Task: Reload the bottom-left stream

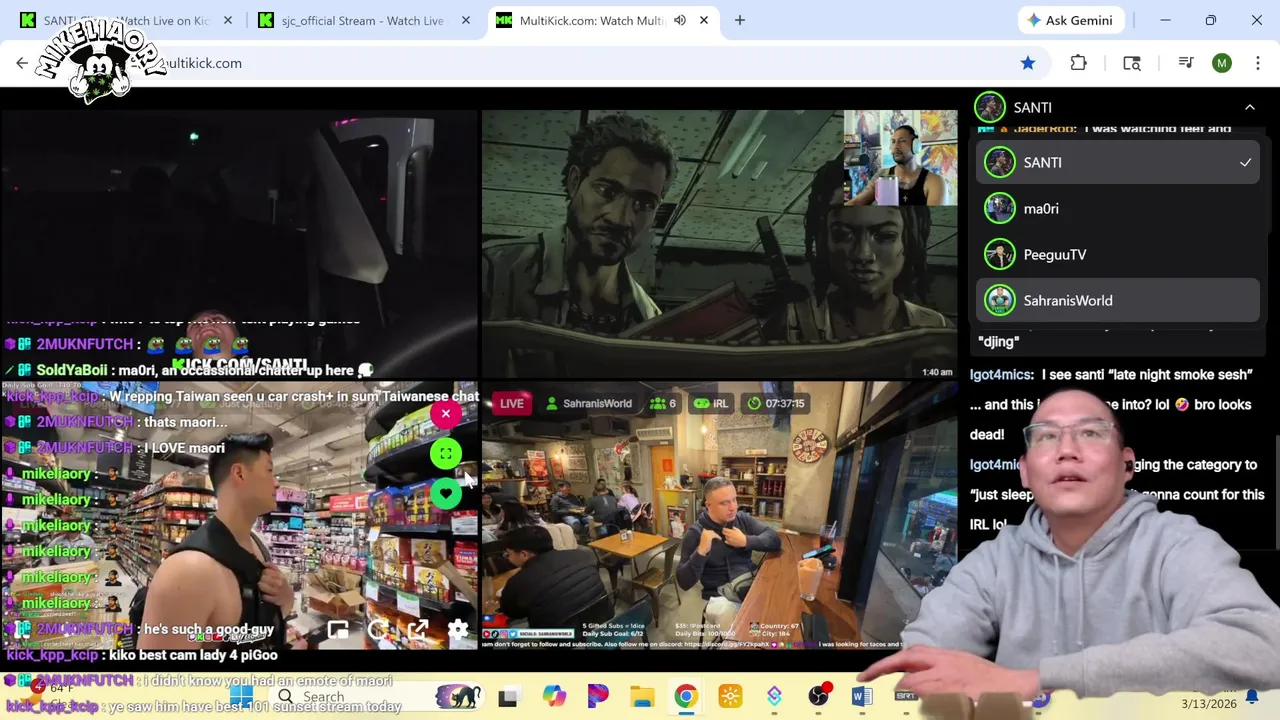Action: pyautogui.click(x=378, y=630)
